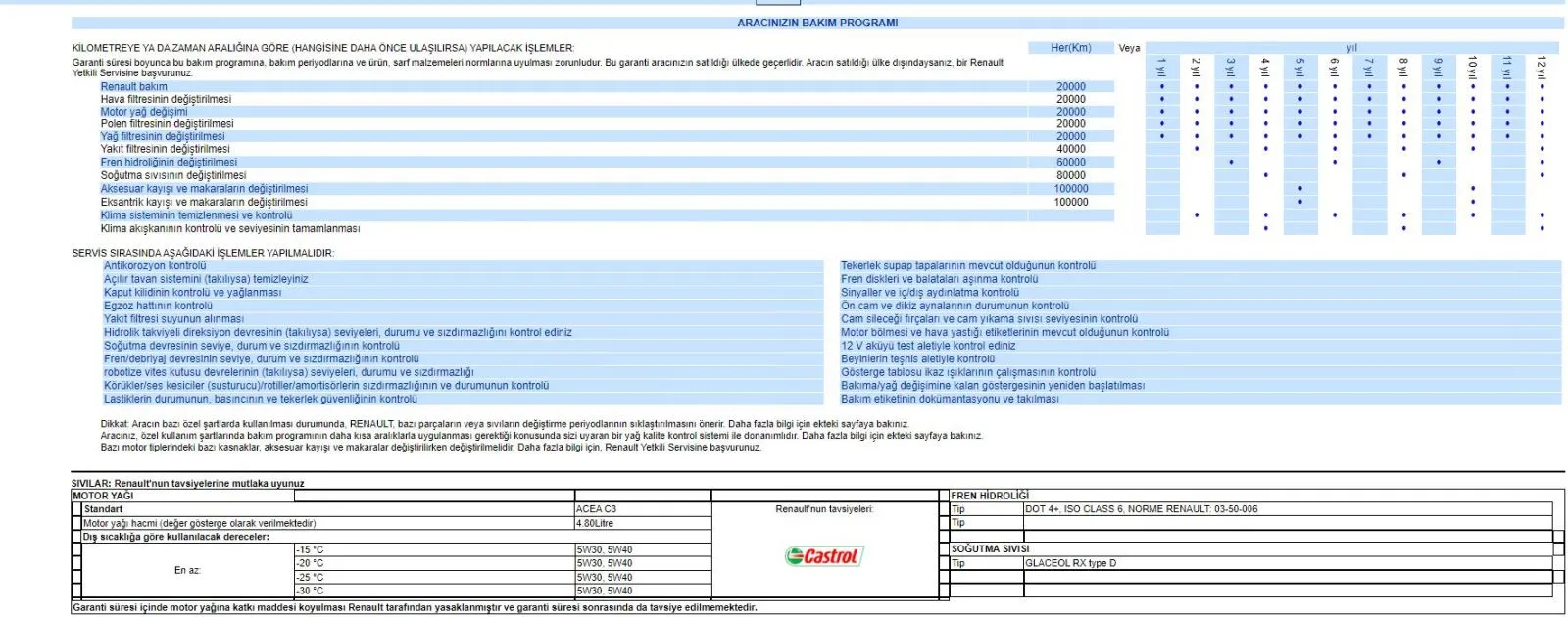Click the '1 yıl' column header
1568x617 pixels.
click(x=1161, y=67)
